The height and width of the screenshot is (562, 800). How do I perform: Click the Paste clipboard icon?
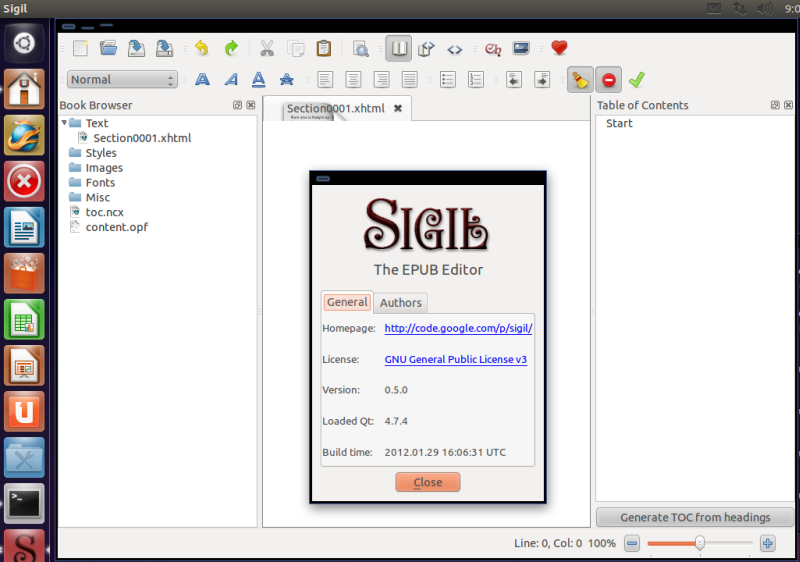coord(324,48)
